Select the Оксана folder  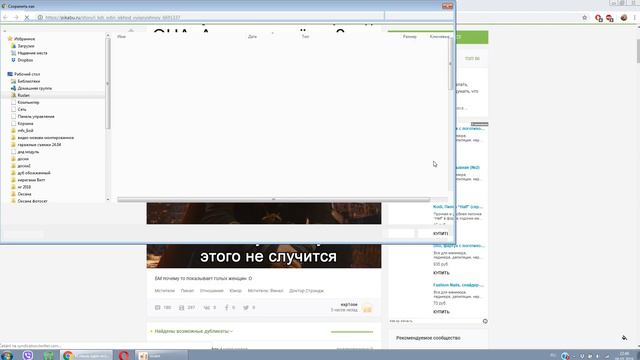pyautogui.click(x=24, y=194)
